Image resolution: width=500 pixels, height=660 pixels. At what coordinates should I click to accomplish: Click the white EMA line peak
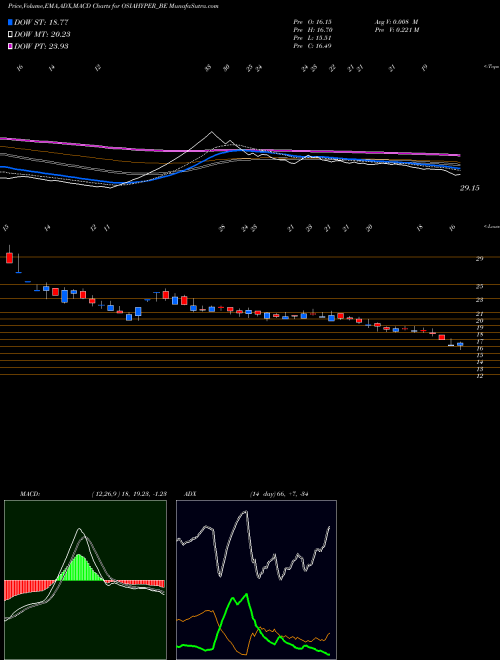pyautogui.click(x=212, y=133)
